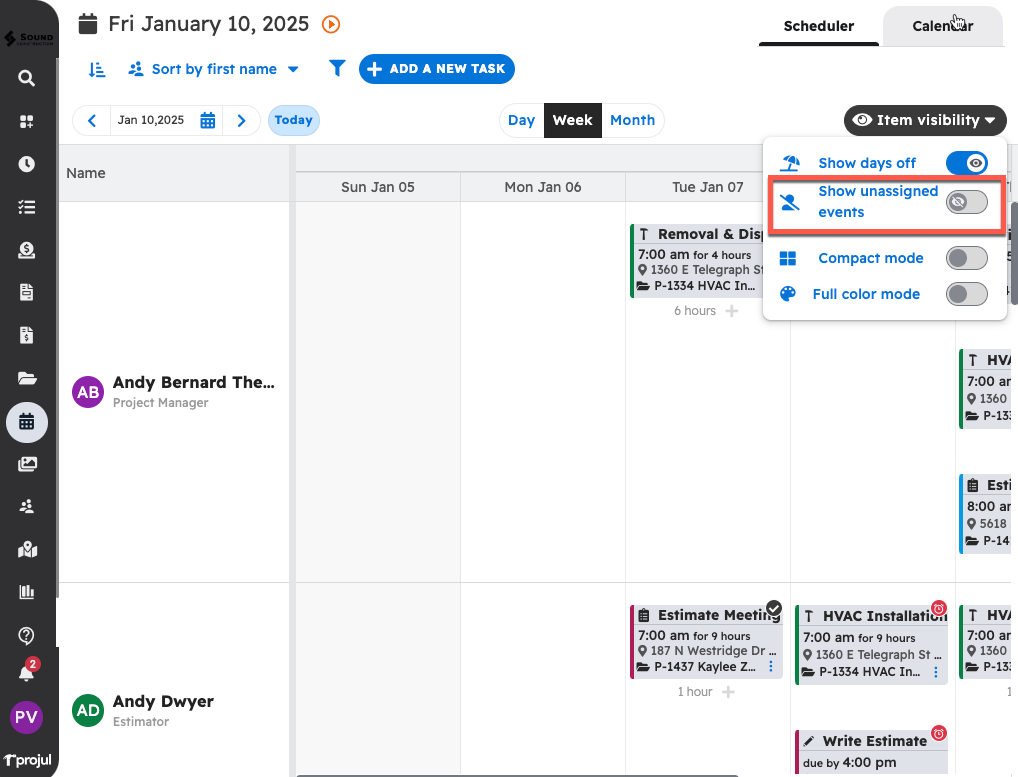The width and height of the screenshot is (1018, 777).
Task: Enable the Full color mode switch
Action: point(966,294)
